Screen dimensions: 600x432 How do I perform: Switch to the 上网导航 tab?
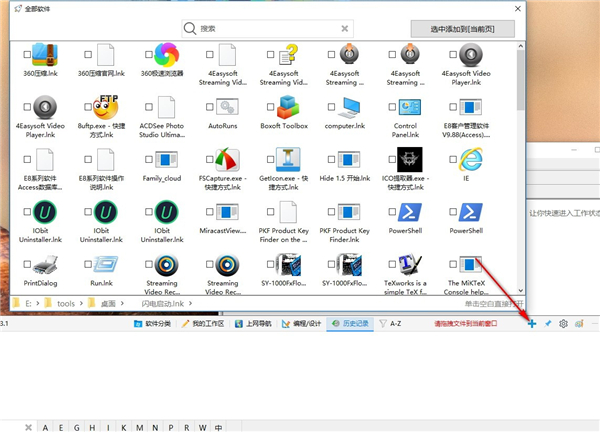point(253,324)
